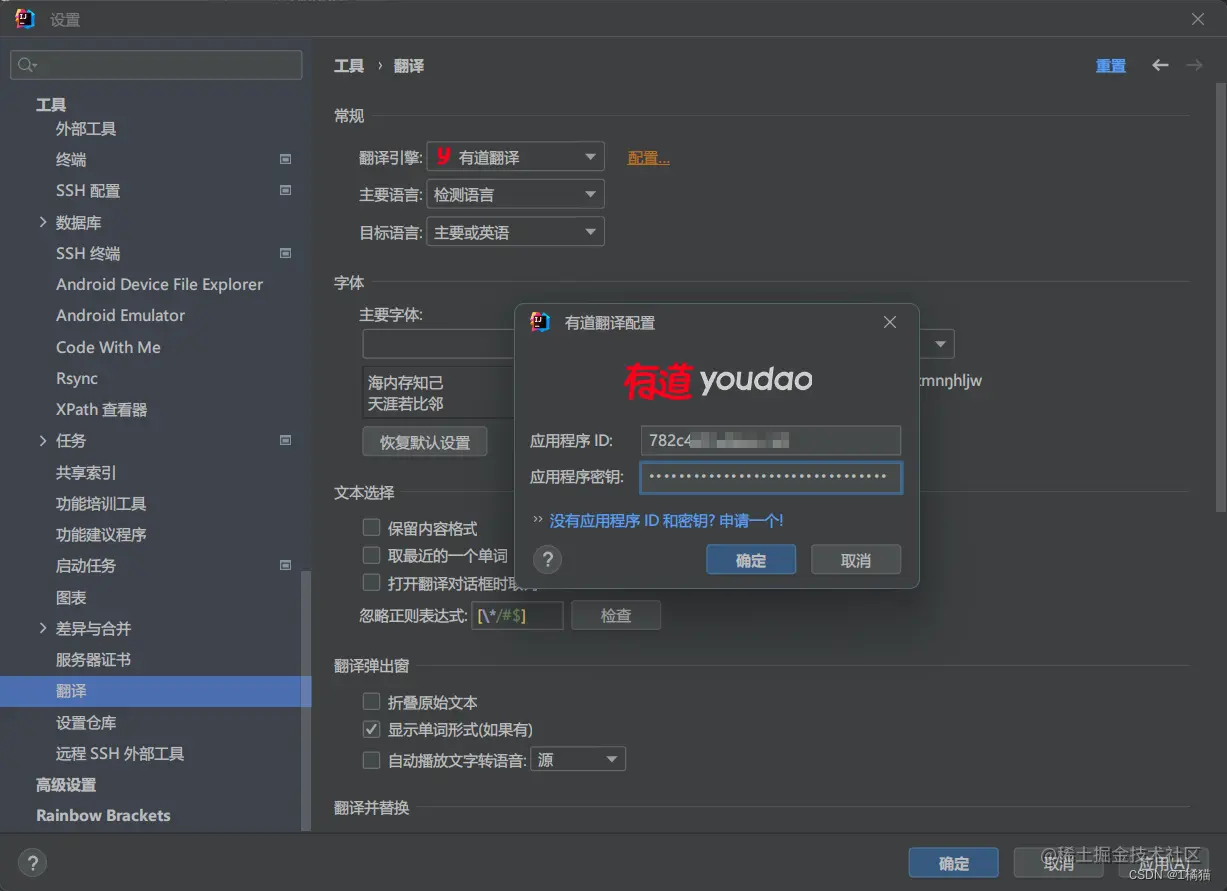Image resolution: width=1227 pixels, height=891 pixels.
Task: Enable 折叠原始文本 option
Action: (371, 702)
